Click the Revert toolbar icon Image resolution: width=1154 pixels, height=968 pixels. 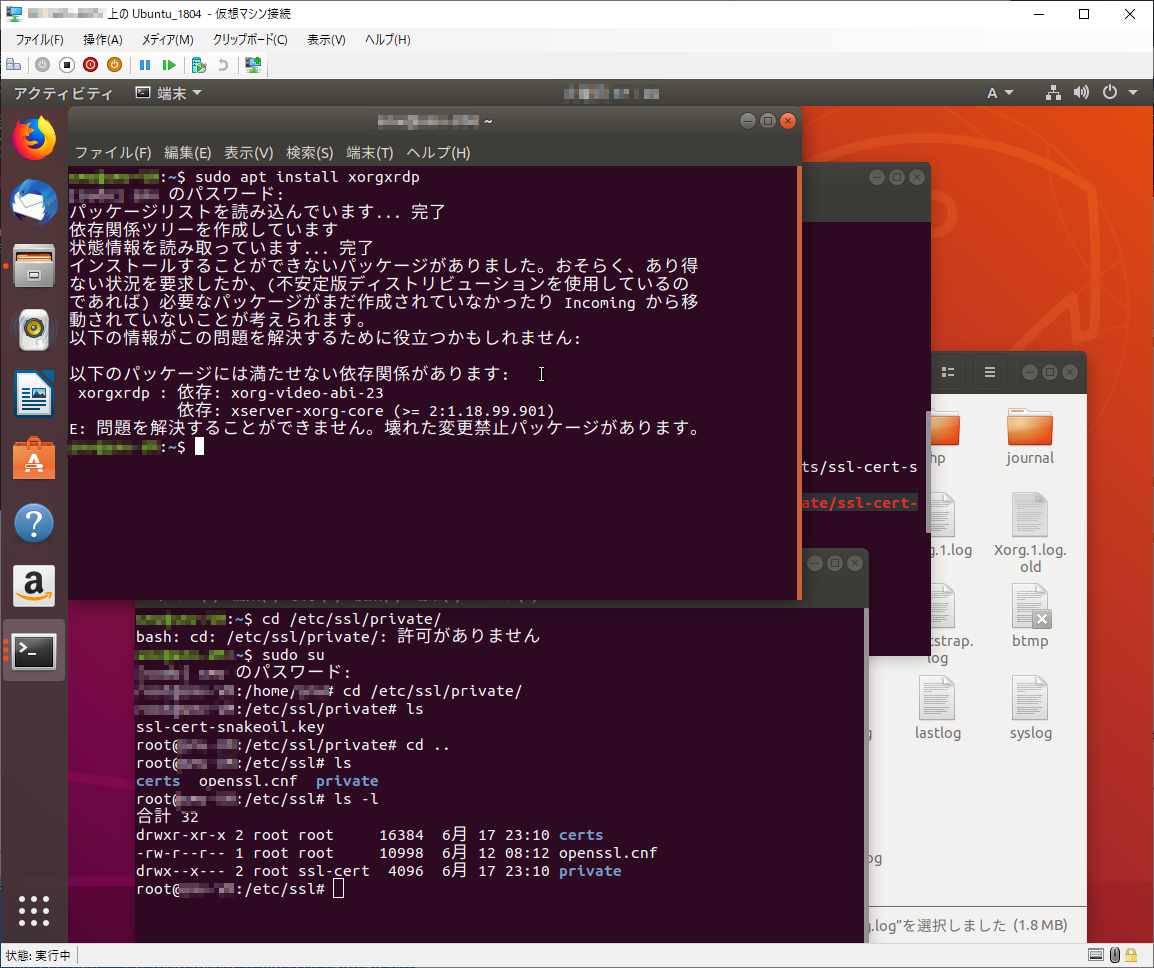tap(222, 65)
